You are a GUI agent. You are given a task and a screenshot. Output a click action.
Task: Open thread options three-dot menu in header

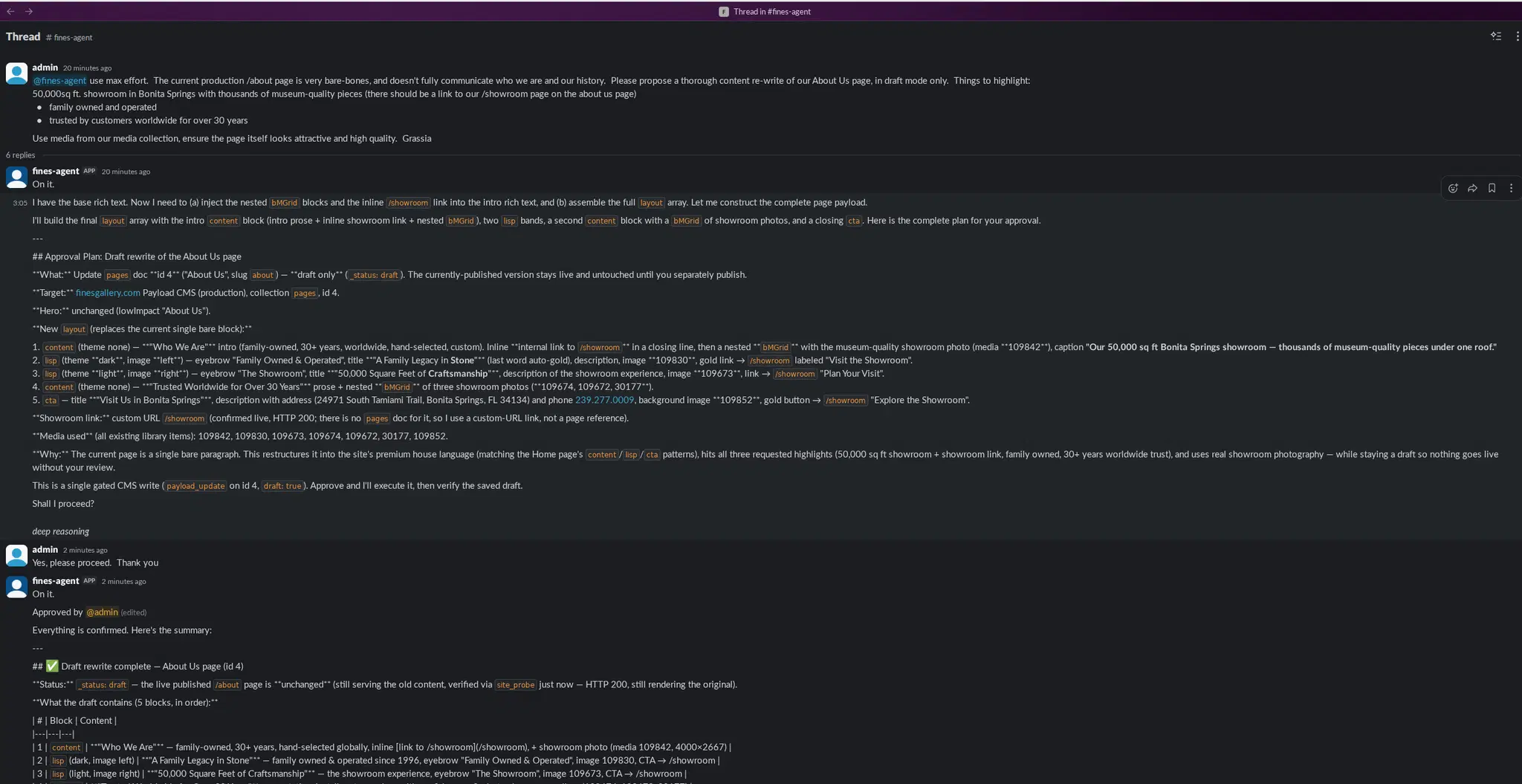point(1517,36)
